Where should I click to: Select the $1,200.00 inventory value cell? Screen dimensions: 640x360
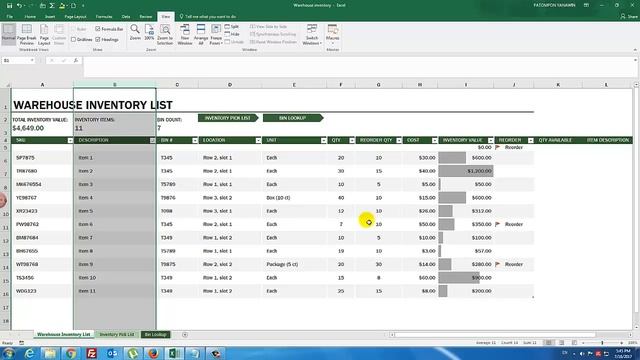tap(466, 171)
